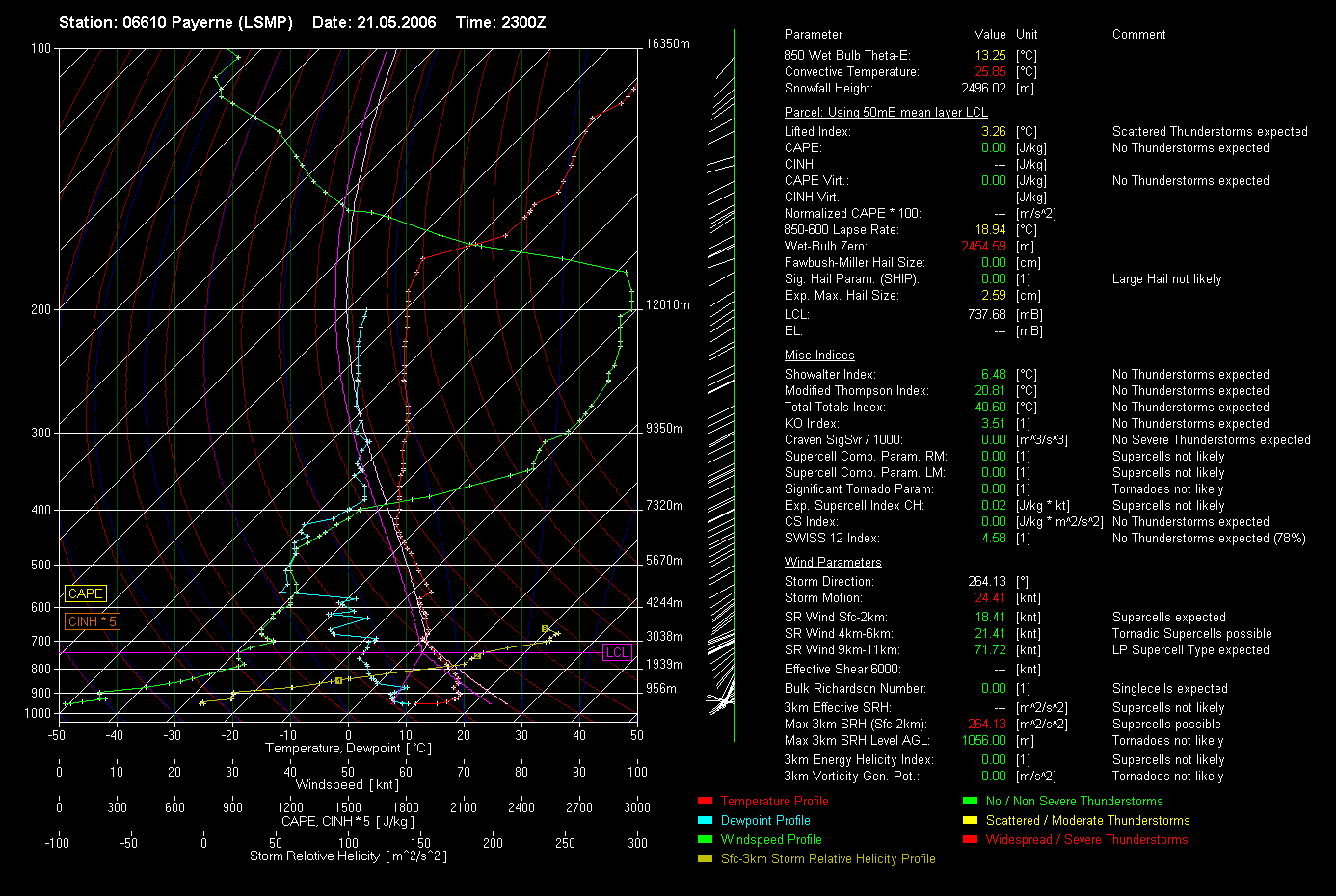Click the orange CINH * 5 label box

coord(92,621)
